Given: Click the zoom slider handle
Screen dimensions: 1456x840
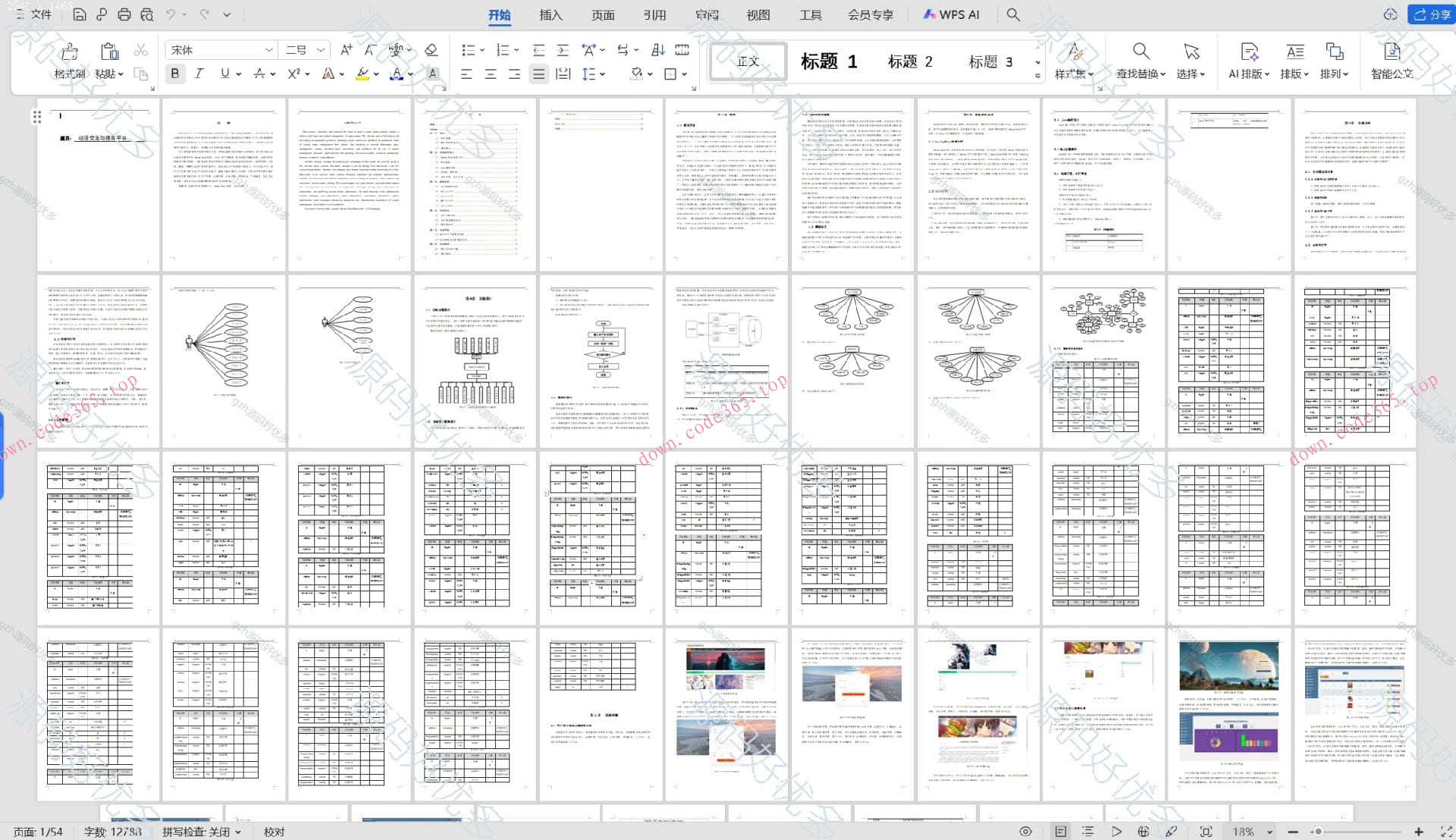Looking at the screenshot, I should [1318, 832].
